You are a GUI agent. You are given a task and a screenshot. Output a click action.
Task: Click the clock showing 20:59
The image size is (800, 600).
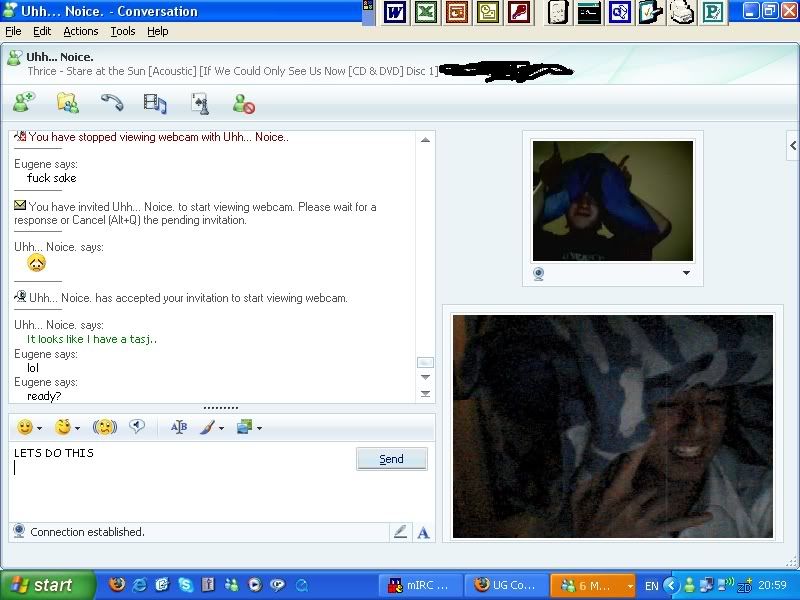coord(772,585)
